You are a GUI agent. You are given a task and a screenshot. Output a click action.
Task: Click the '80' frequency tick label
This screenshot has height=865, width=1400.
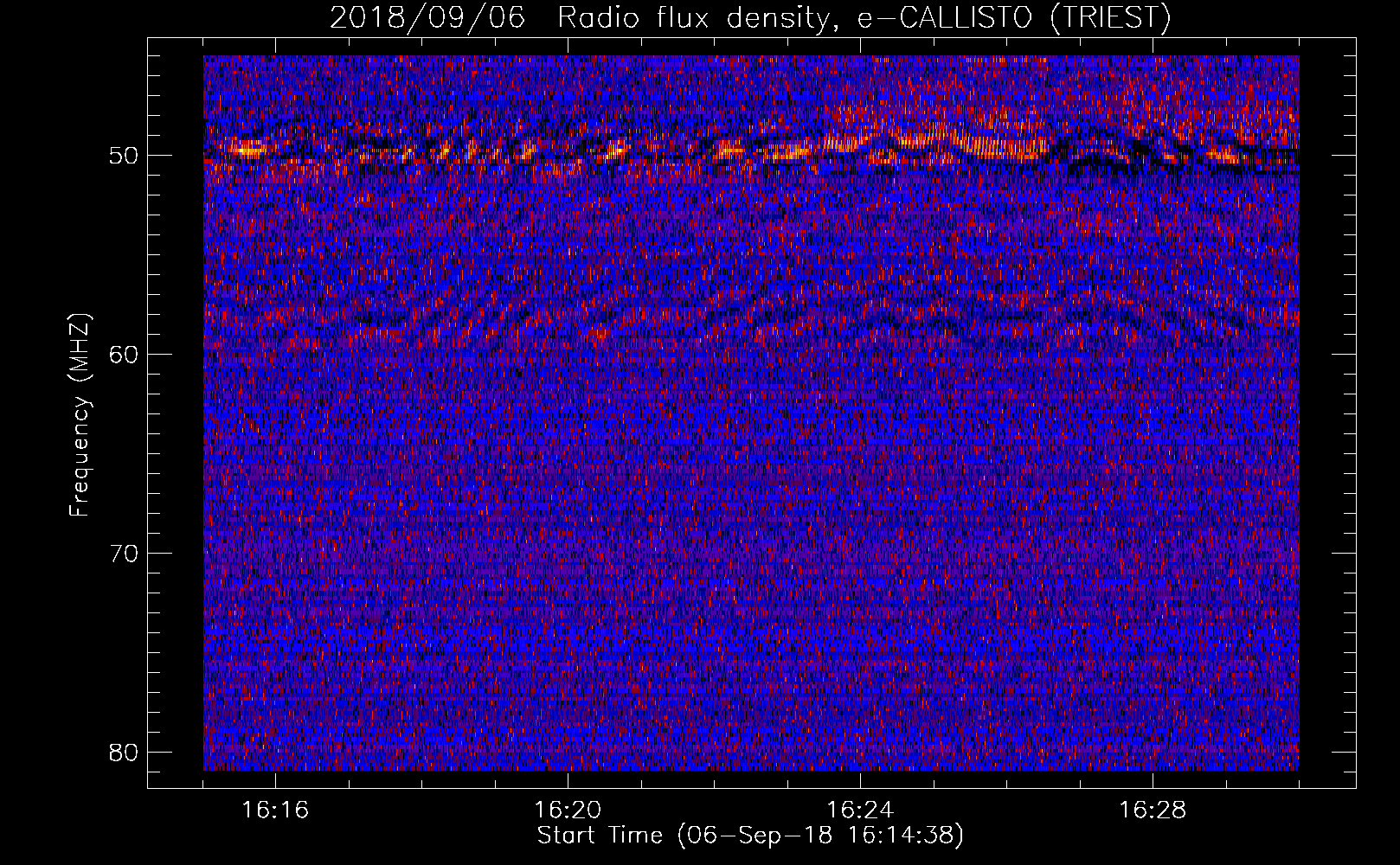coord(125,753)
